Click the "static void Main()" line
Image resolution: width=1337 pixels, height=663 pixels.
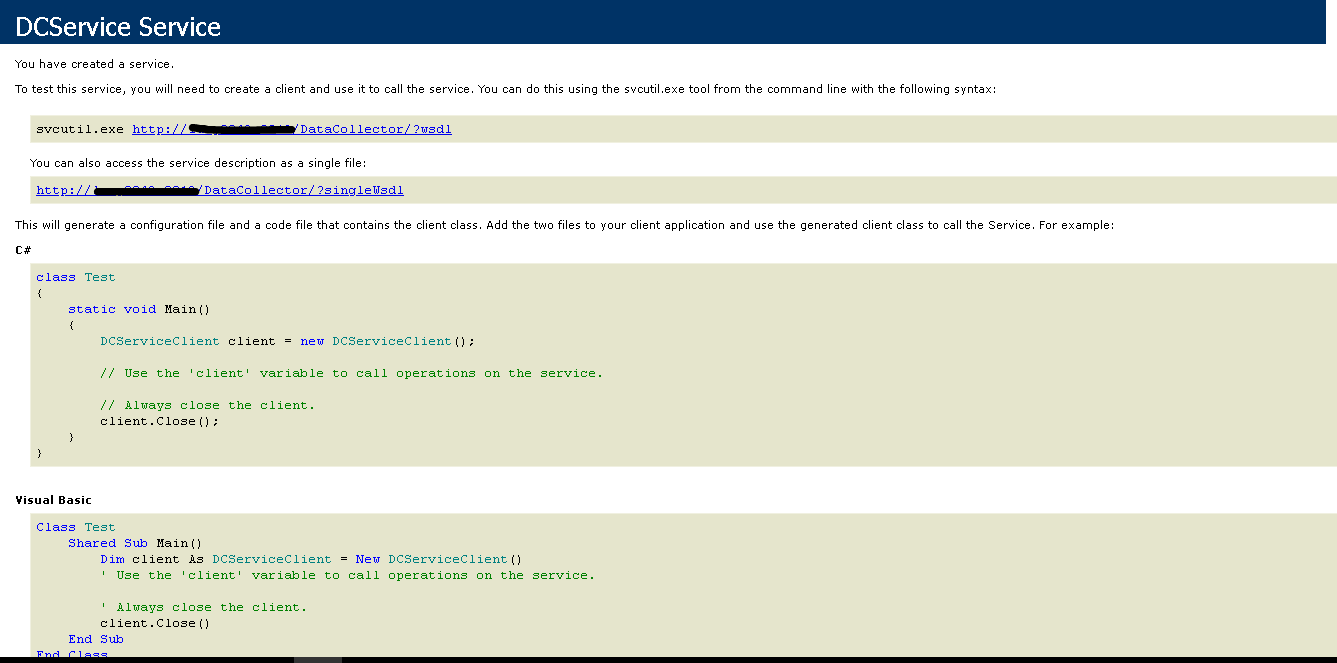coord(139,309)
